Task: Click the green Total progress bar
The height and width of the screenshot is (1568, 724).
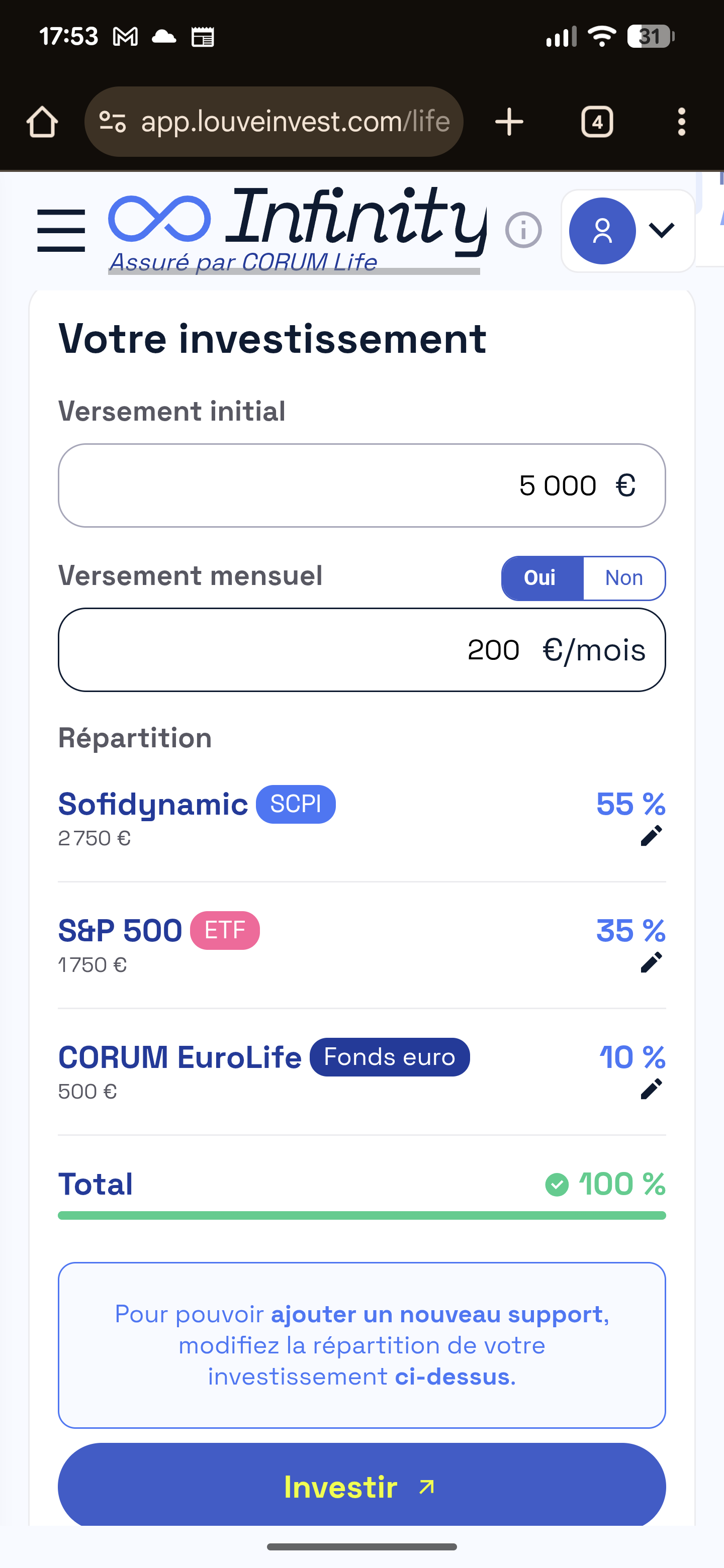Action: [361, 1216]
